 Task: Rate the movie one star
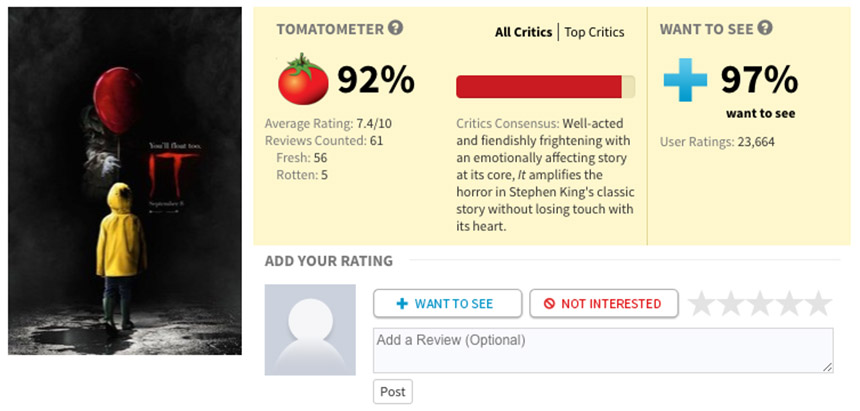(x=701, y=303)
